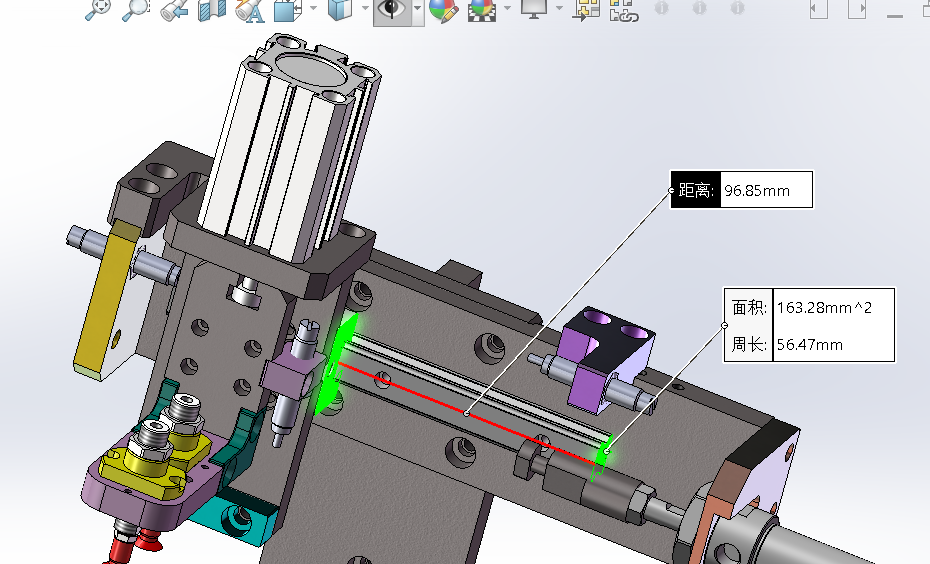Activate the Zoom to Area tool

(x=136, y=9)
